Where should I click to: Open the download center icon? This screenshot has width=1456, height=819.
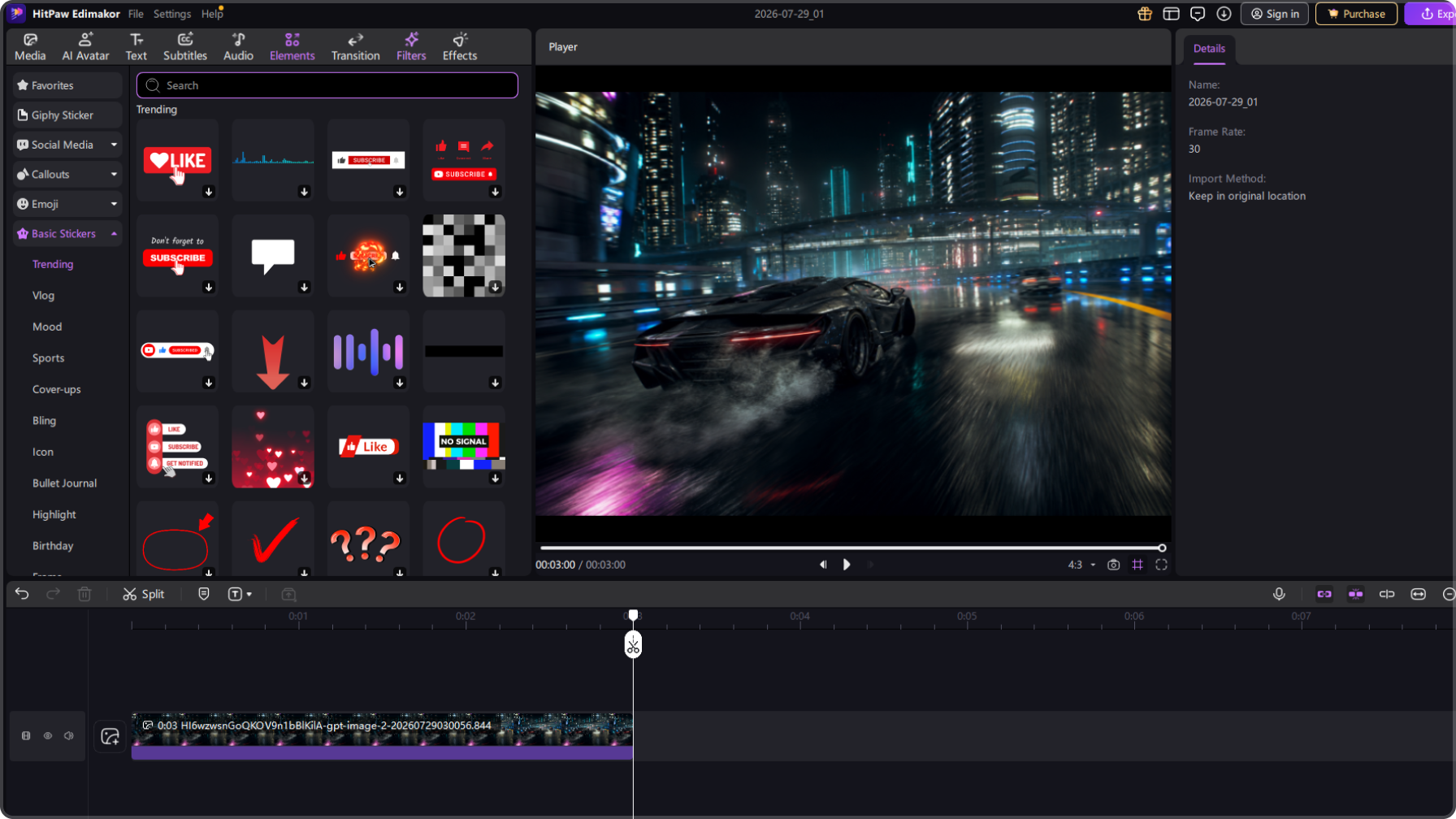point(1224,14)
